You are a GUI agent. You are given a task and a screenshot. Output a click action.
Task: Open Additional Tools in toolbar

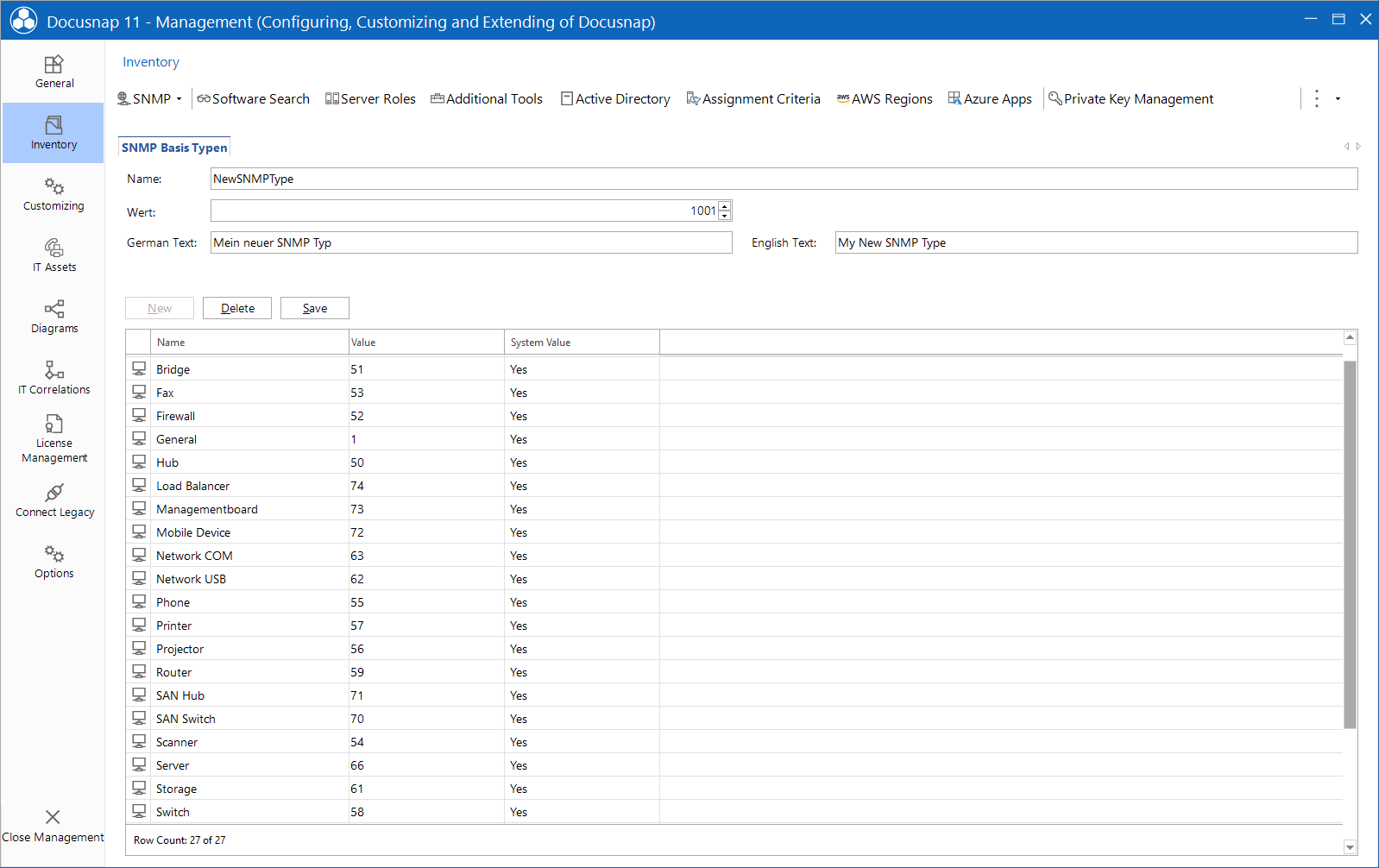point(487,99)
